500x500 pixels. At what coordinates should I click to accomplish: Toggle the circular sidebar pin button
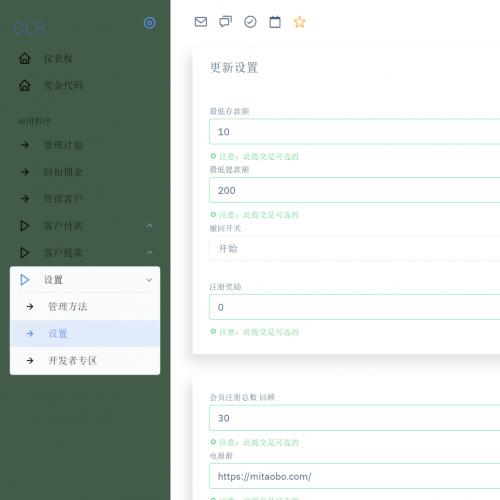click(149, 23)
